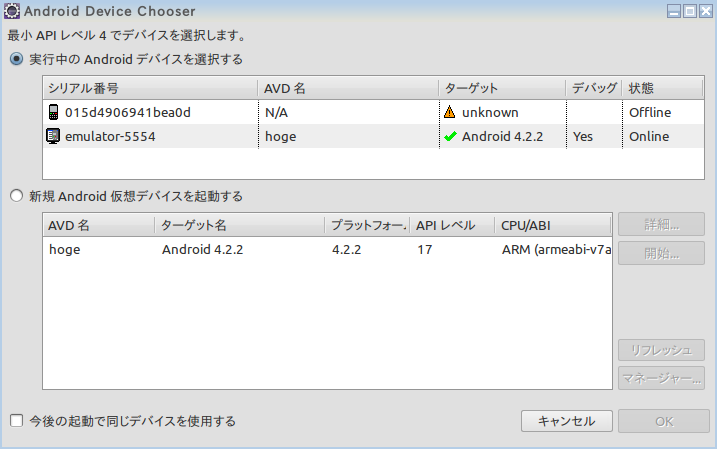Select the launch new Android virtual device radio
This screenshot has height=449, width=717.
pyautogui.click(x=16, y=196)
